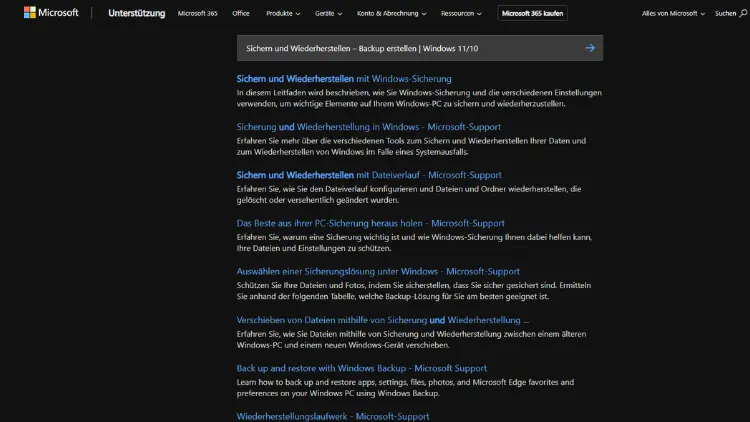
Task: Open the Unterstützung home link
Action: (x=136, y=13)
